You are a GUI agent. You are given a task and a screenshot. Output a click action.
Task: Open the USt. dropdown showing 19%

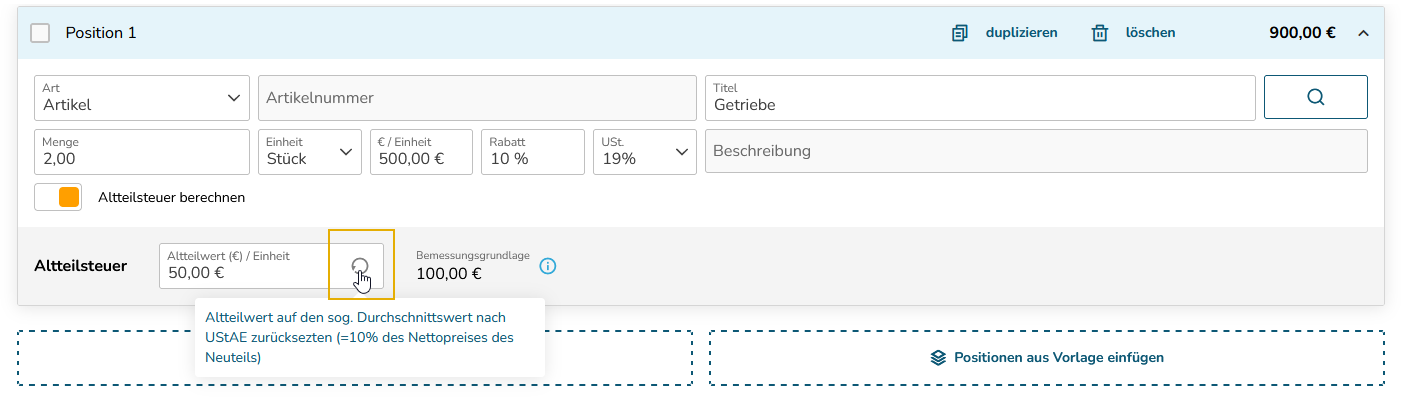645,152
